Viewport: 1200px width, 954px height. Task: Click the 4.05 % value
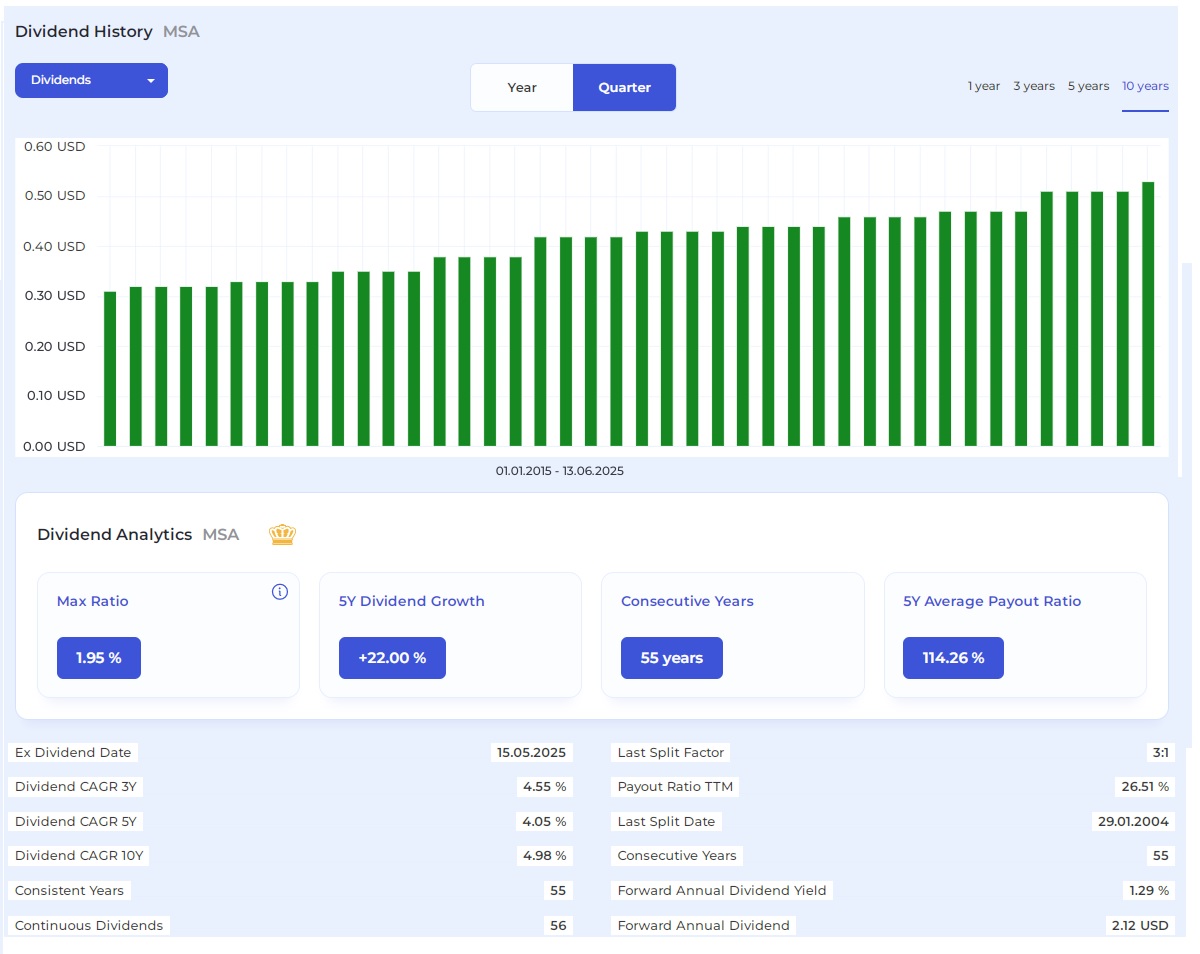click(x=544, y=821)
